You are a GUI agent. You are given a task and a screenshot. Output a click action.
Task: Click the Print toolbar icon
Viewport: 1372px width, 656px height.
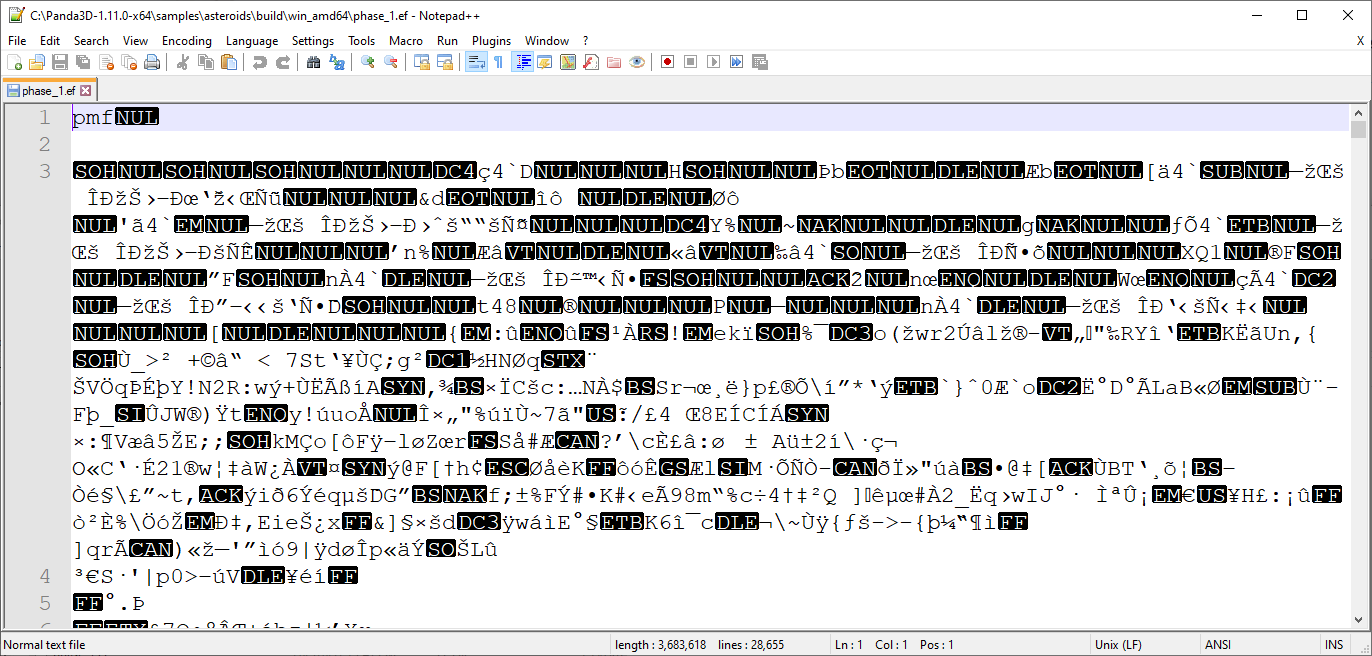coord(152,62)
